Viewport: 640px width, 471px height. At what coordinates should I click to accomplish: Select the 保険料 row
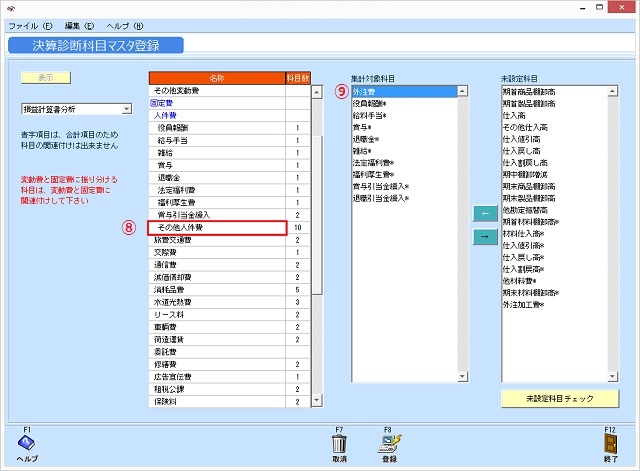230,402
